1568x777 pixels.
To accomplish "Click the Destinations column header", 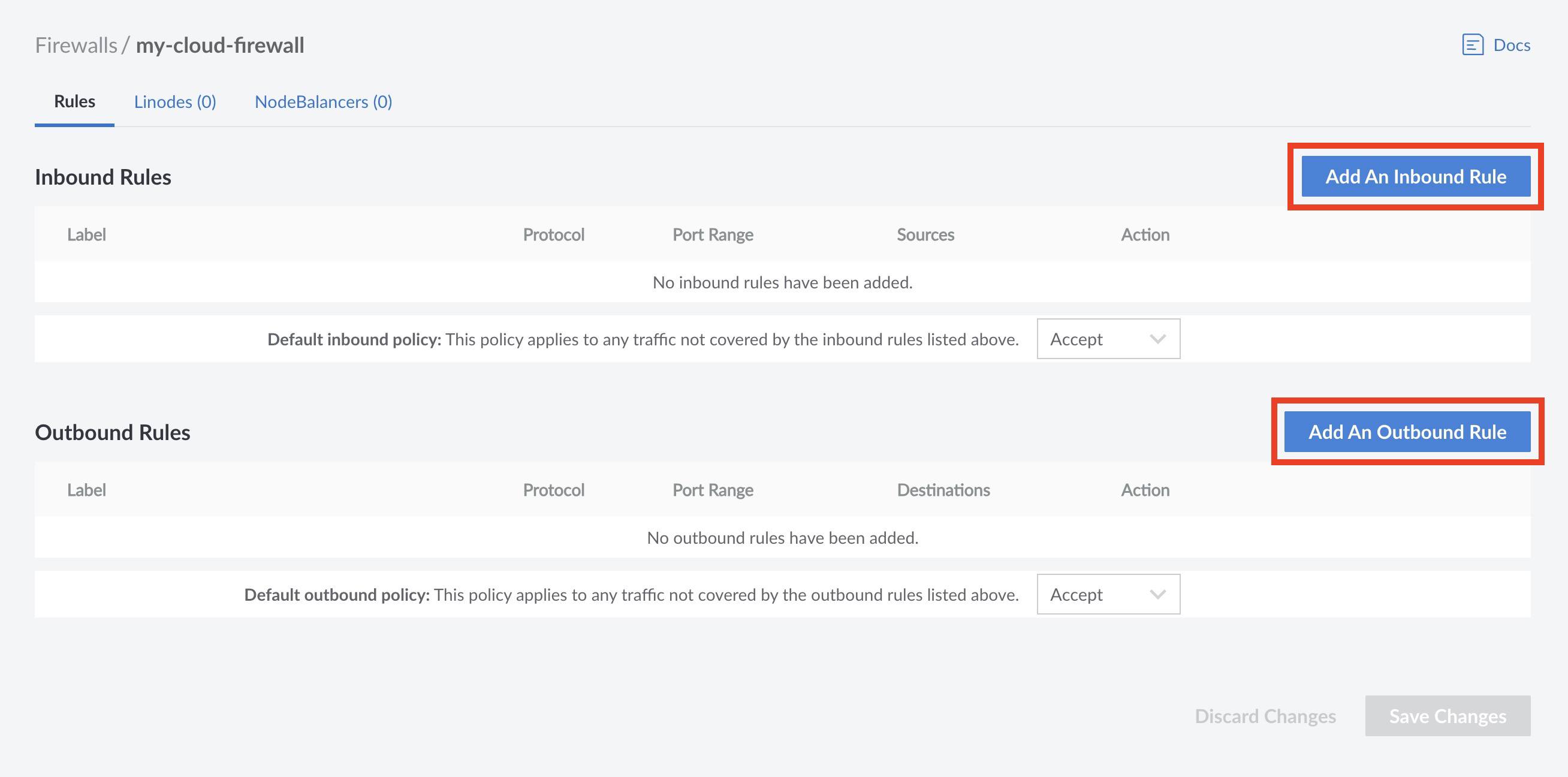I will coord(943,490).
